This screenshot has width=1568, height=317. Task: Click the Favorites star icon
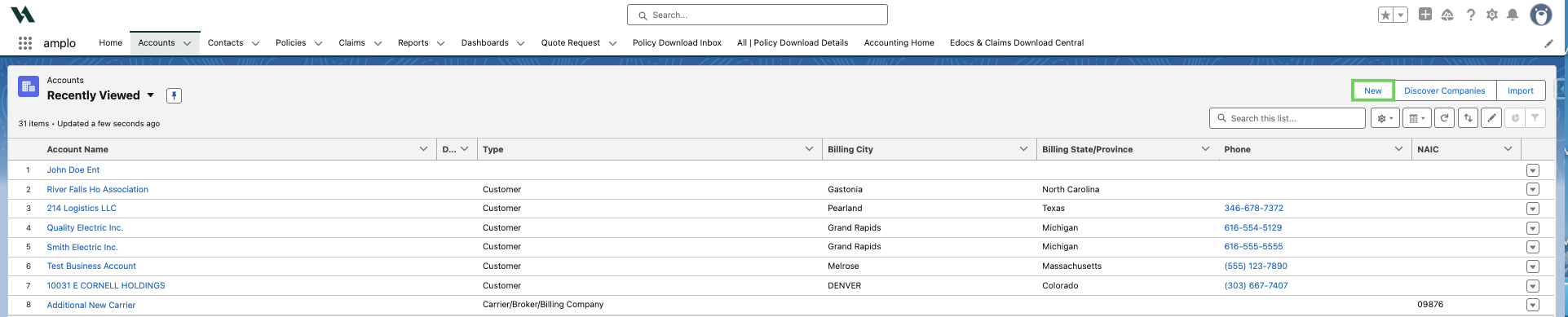pos(1385,15)
